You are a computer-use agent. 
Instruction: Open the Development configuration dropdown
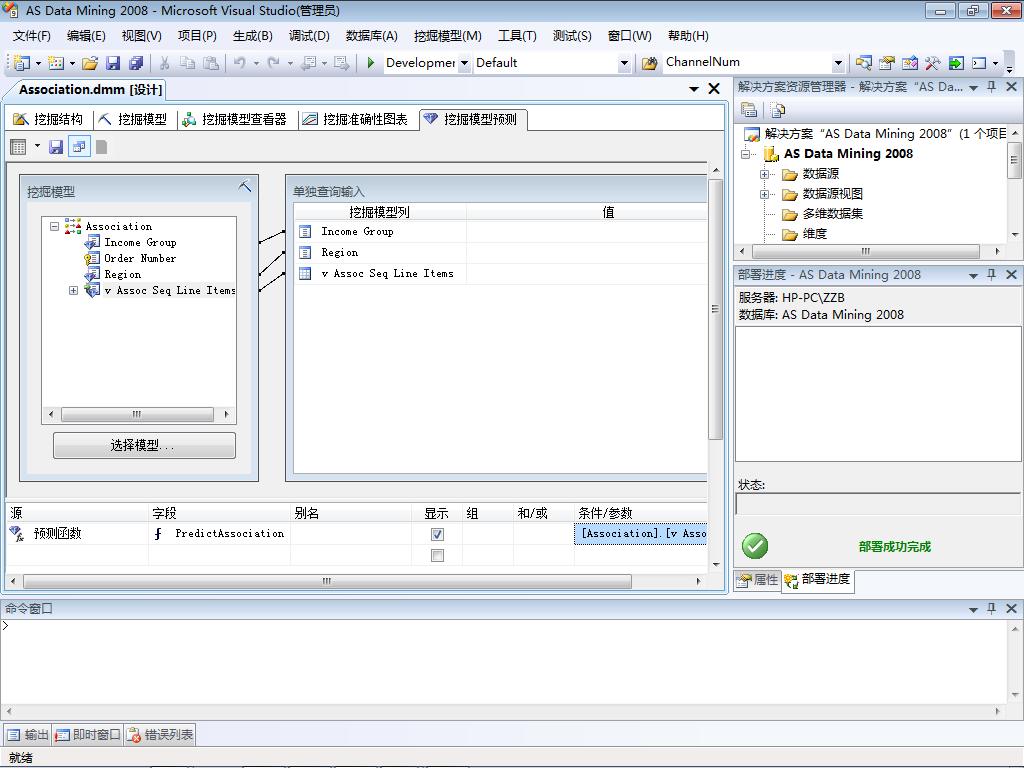[464, 63]
